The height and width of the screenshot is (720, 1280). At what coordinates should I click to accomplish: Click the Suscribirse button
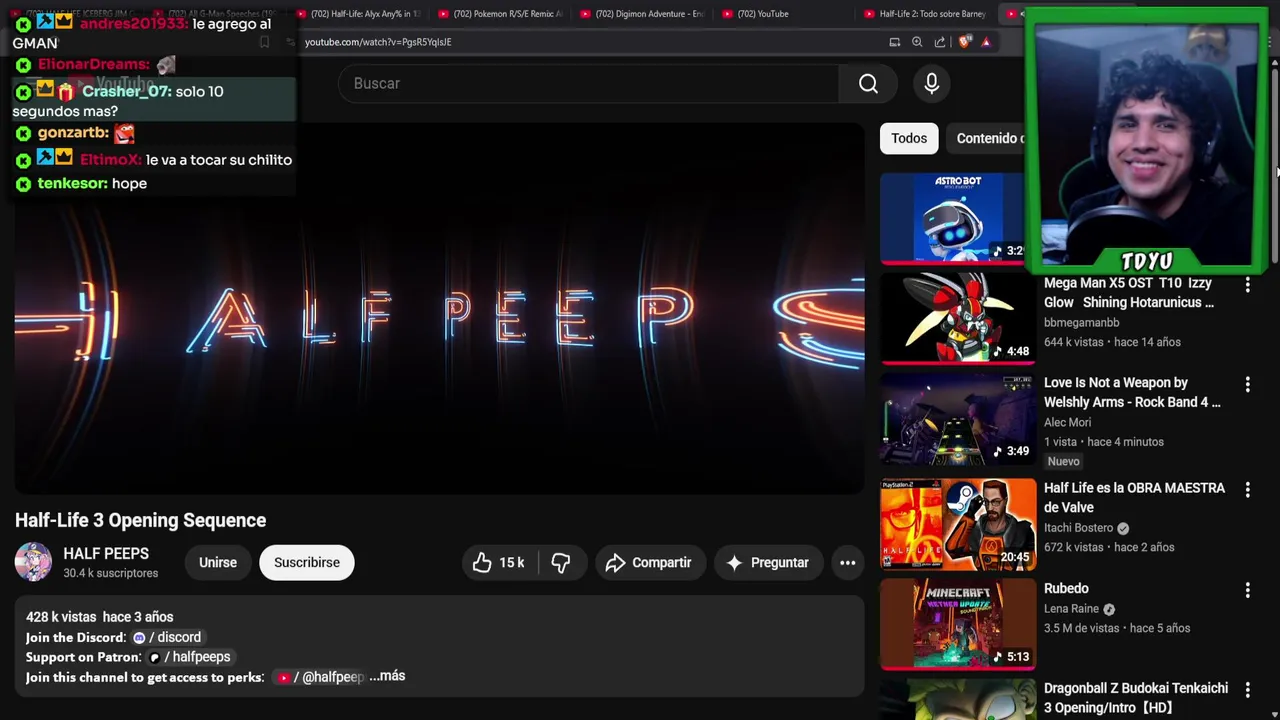tap(307, 562)
